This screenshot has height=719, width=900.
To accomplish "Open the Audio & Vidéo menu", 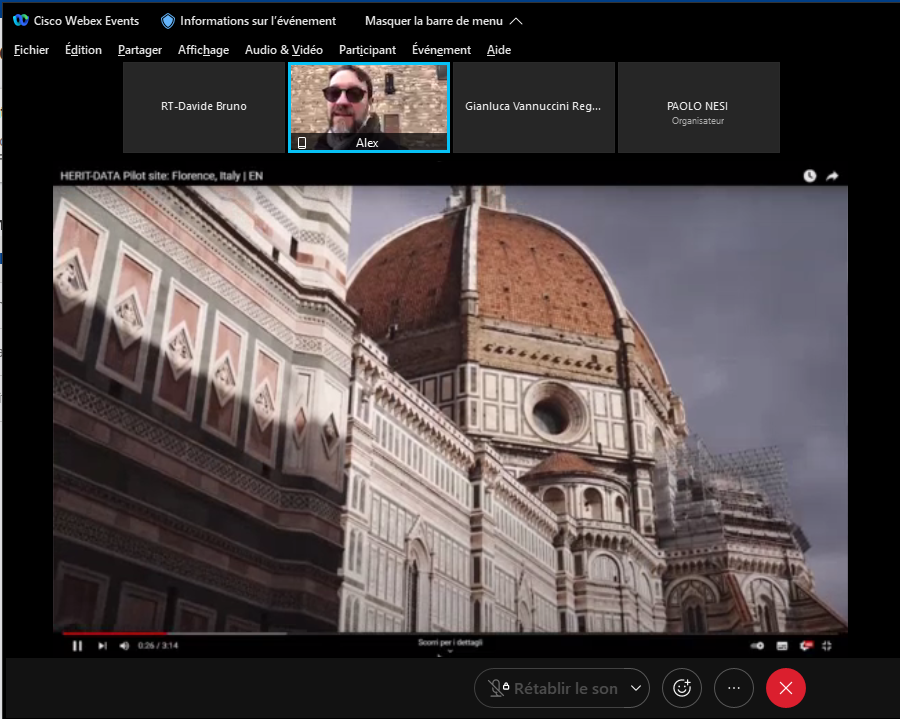I will [284, 50].
